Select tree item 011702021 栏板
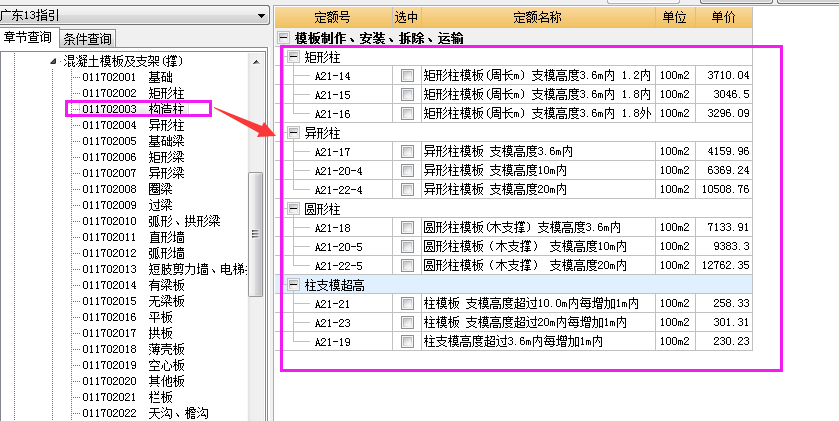Image resolution: width=839 pixels, height=421 pixels. [127, 397]
